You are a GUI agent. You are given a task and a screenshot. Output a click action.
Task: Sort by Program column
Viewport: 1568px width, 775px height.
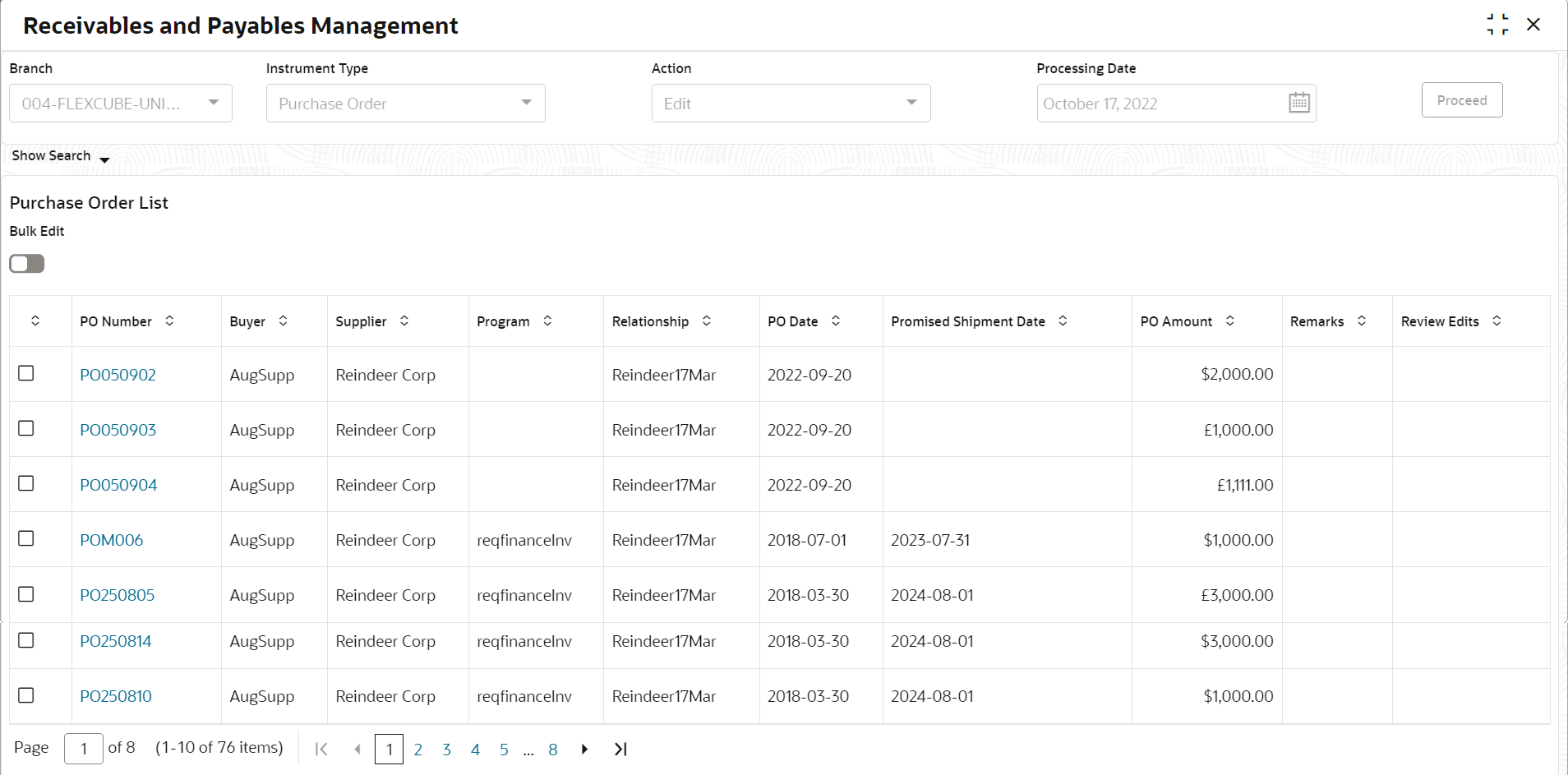547,321
